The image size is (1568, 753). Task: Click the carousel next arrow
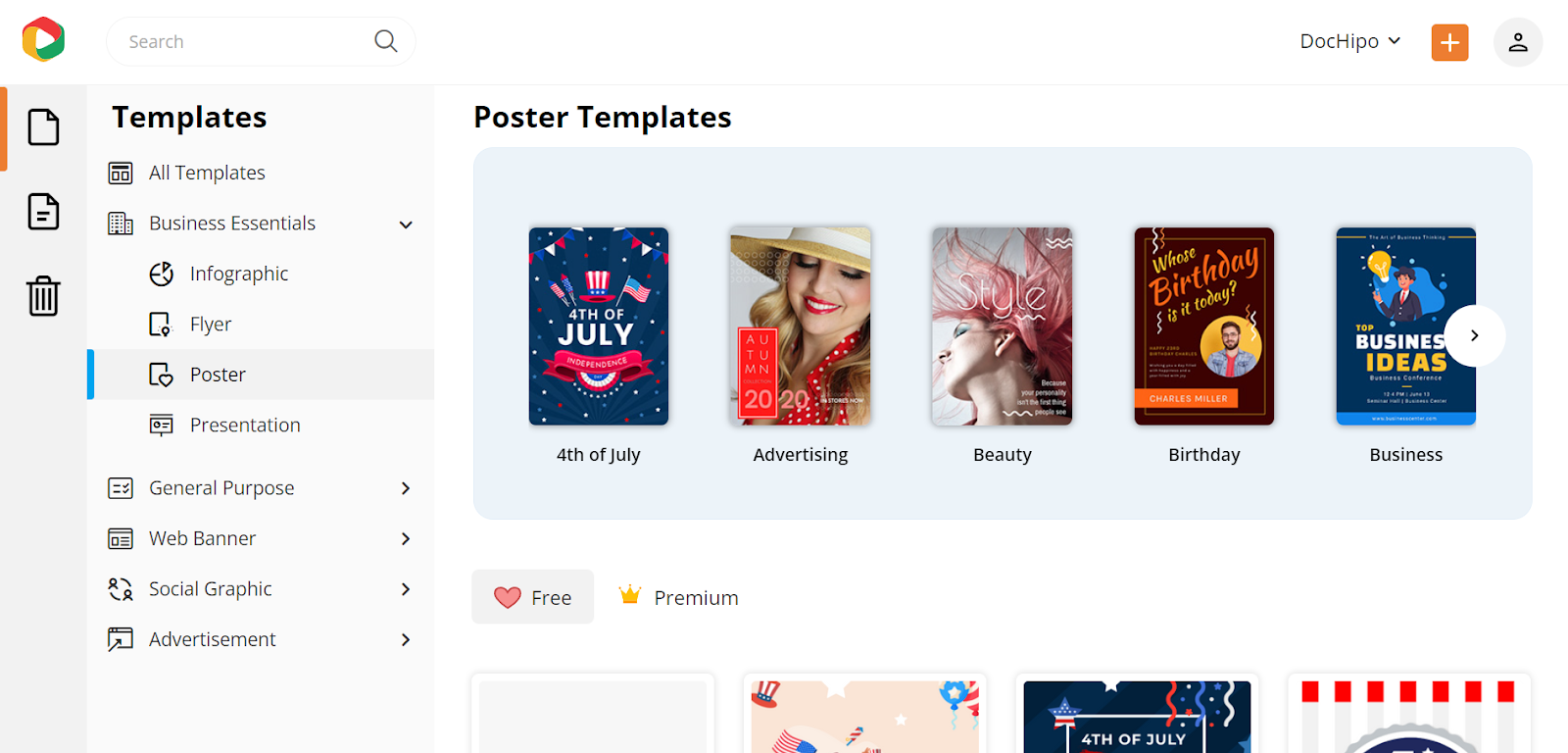pos(1475,335)
